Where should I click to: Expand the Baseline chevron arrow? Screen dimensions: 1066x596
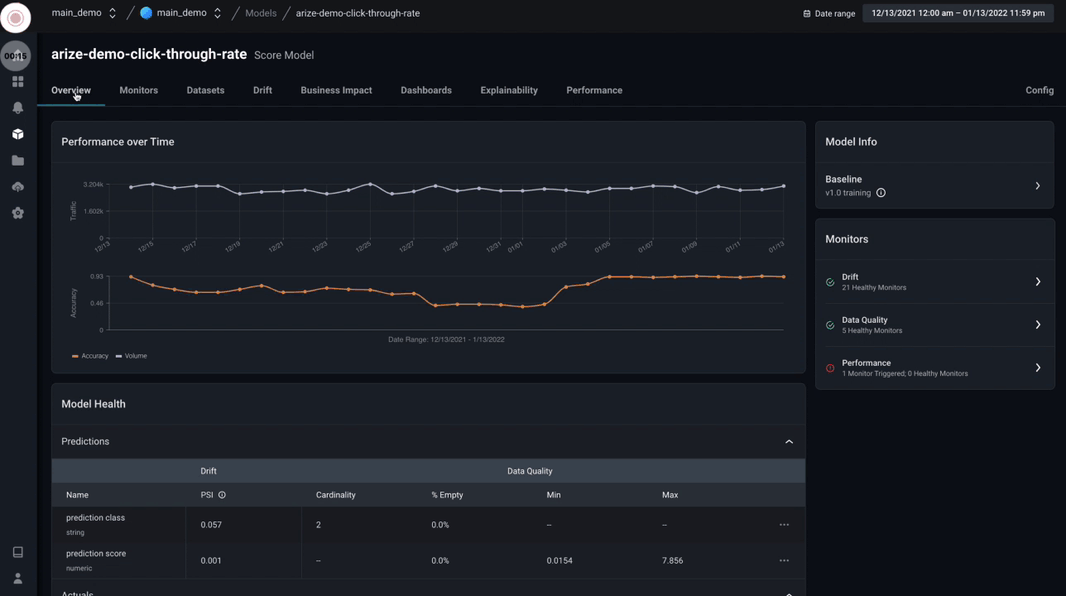1037,186
